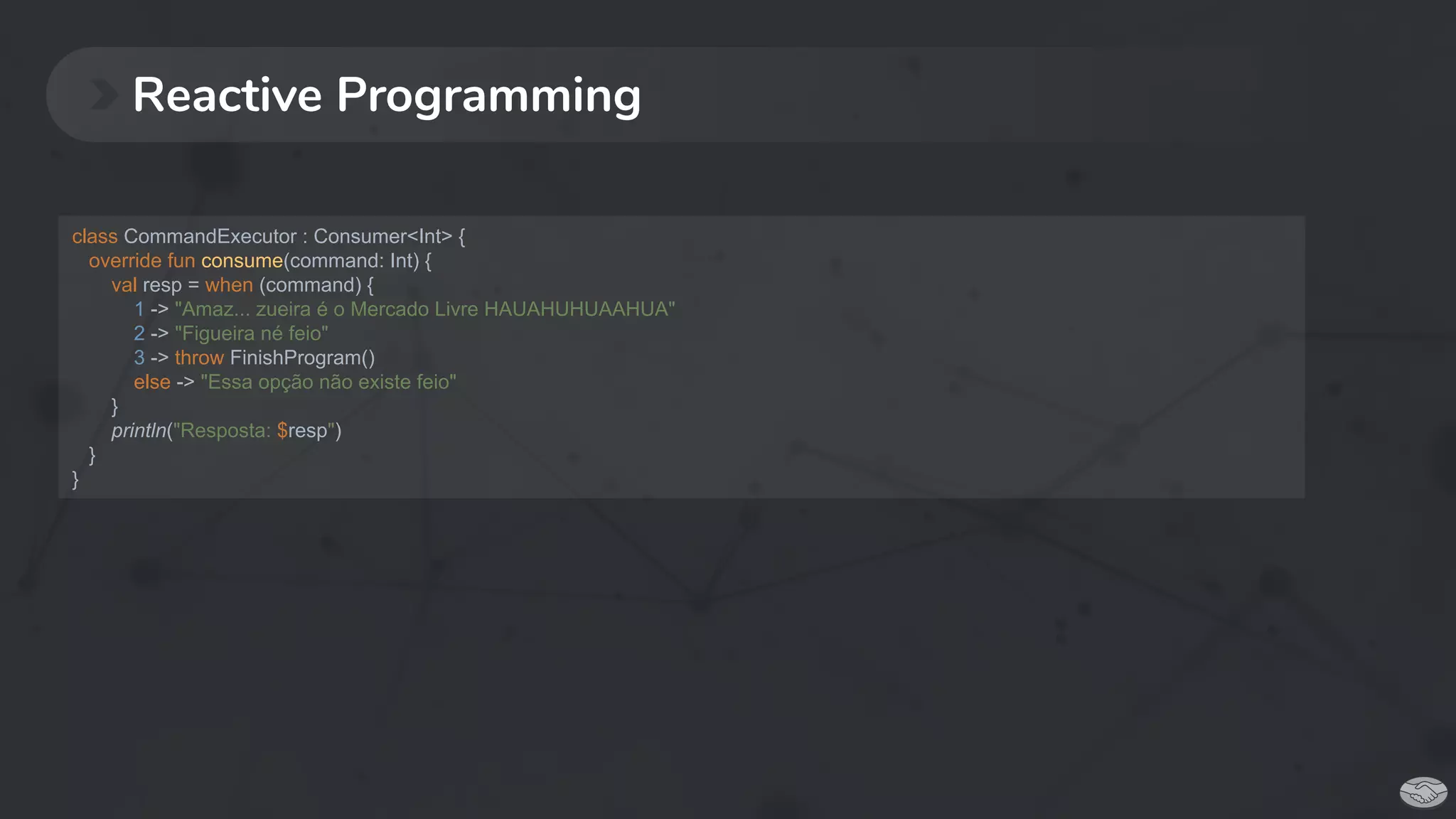Click the line with 'Mercado Livre HAUAHUHUAAHUA' string
This screenshot has width=1456, height=819.
click(x=405, y=309)
